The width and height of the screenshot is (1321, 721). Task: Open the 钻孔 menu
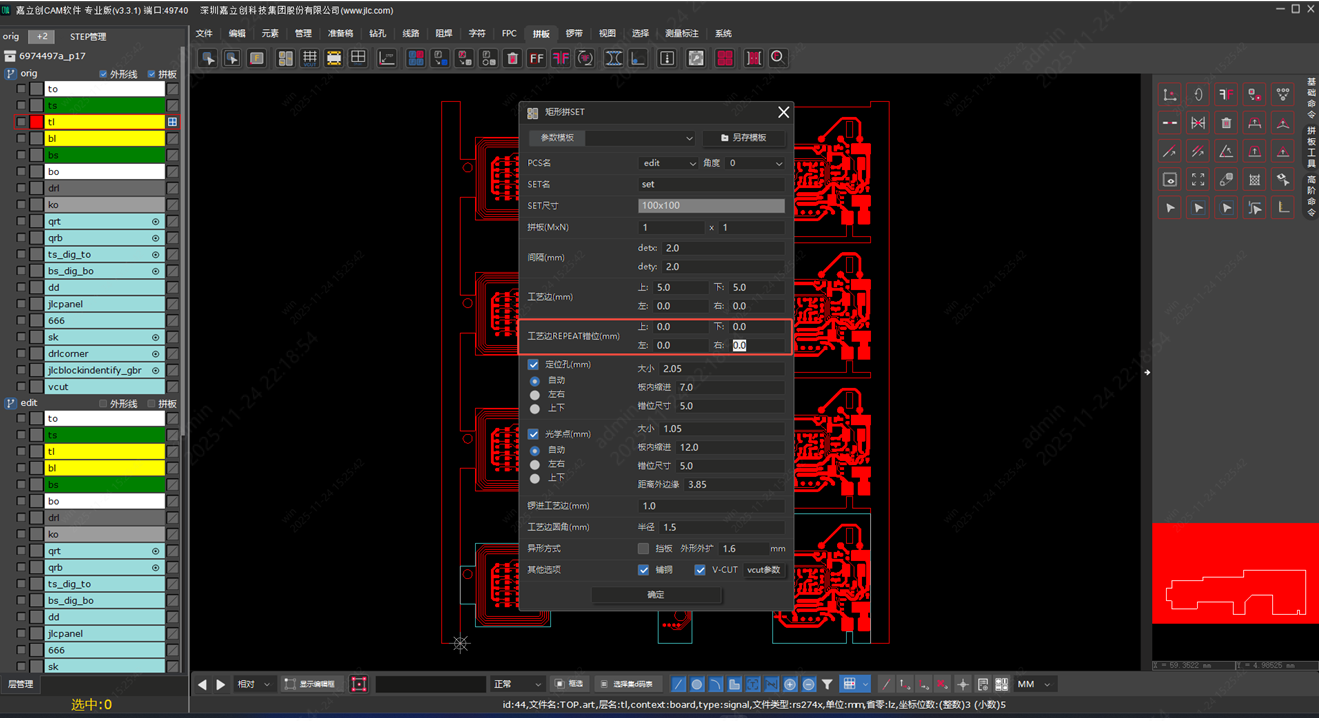377,33
